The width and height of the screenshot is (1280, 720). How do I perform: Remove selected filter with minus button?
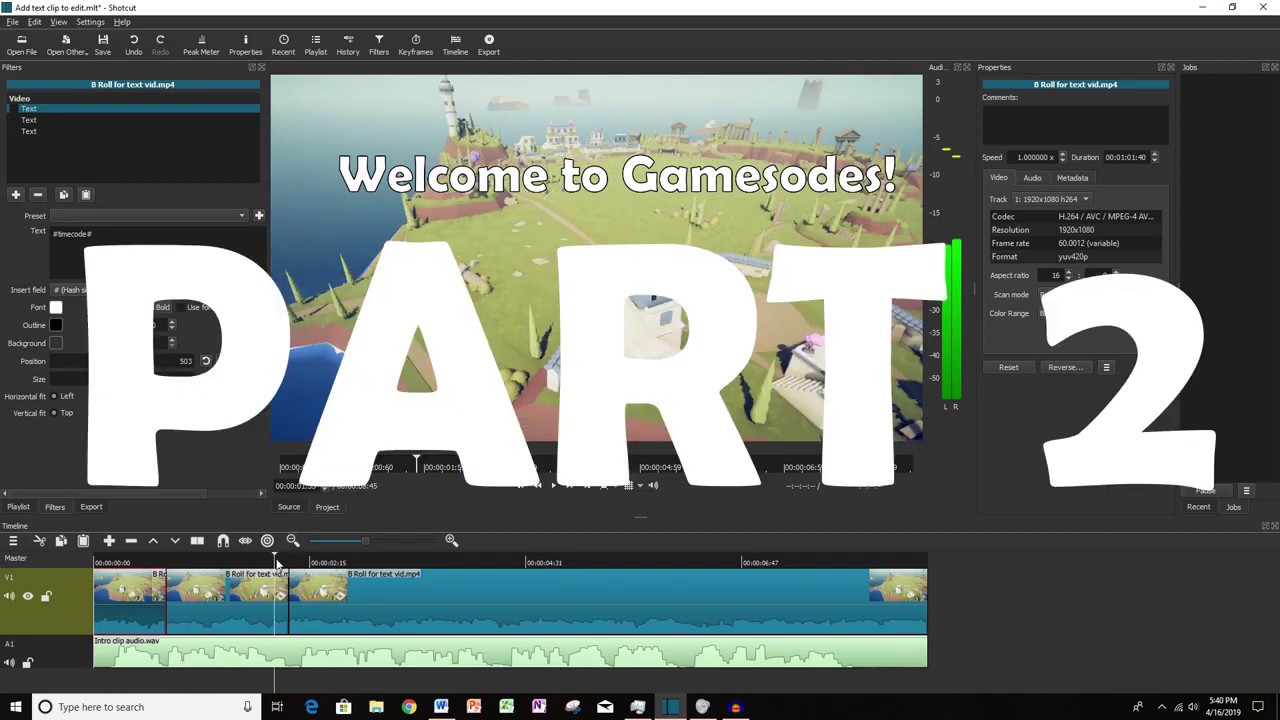tap(37, 194)
